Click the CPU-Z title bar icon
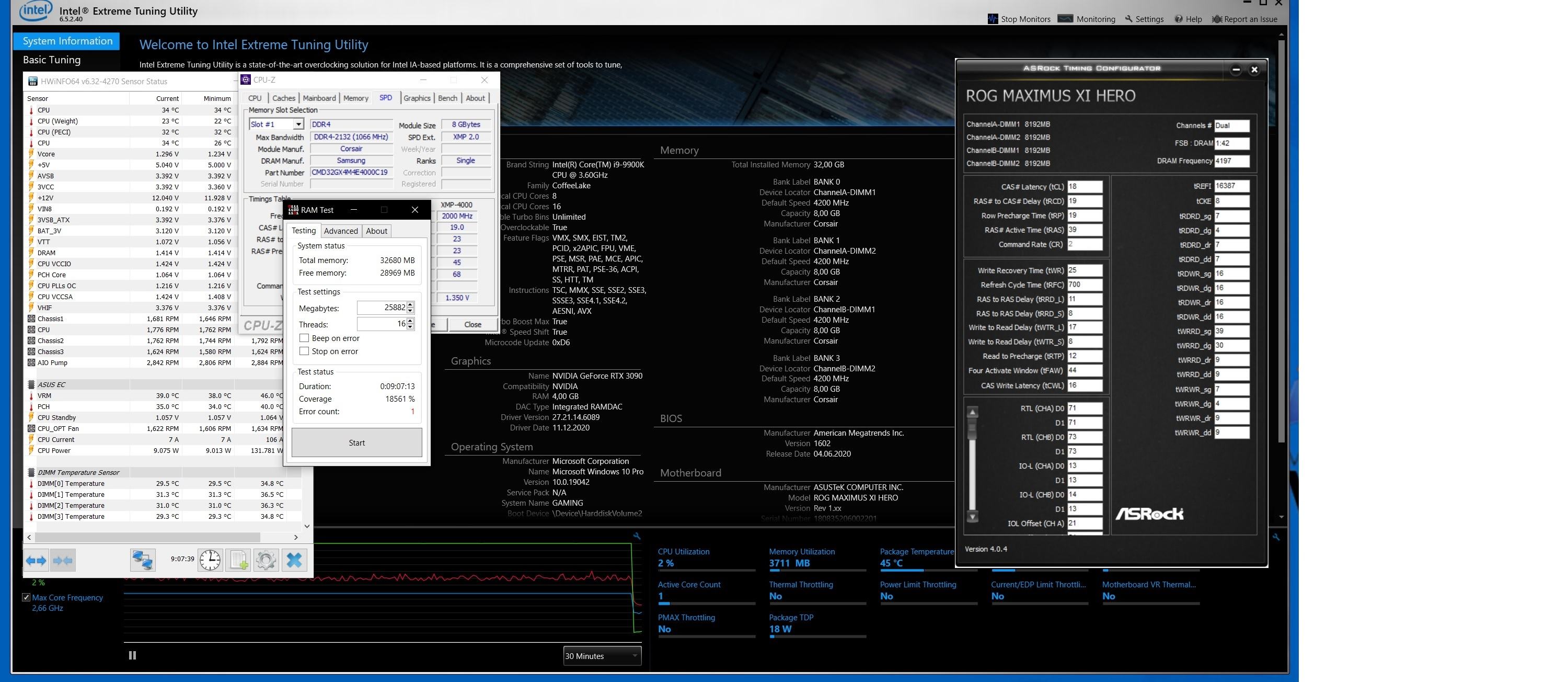 pos(246,80)
